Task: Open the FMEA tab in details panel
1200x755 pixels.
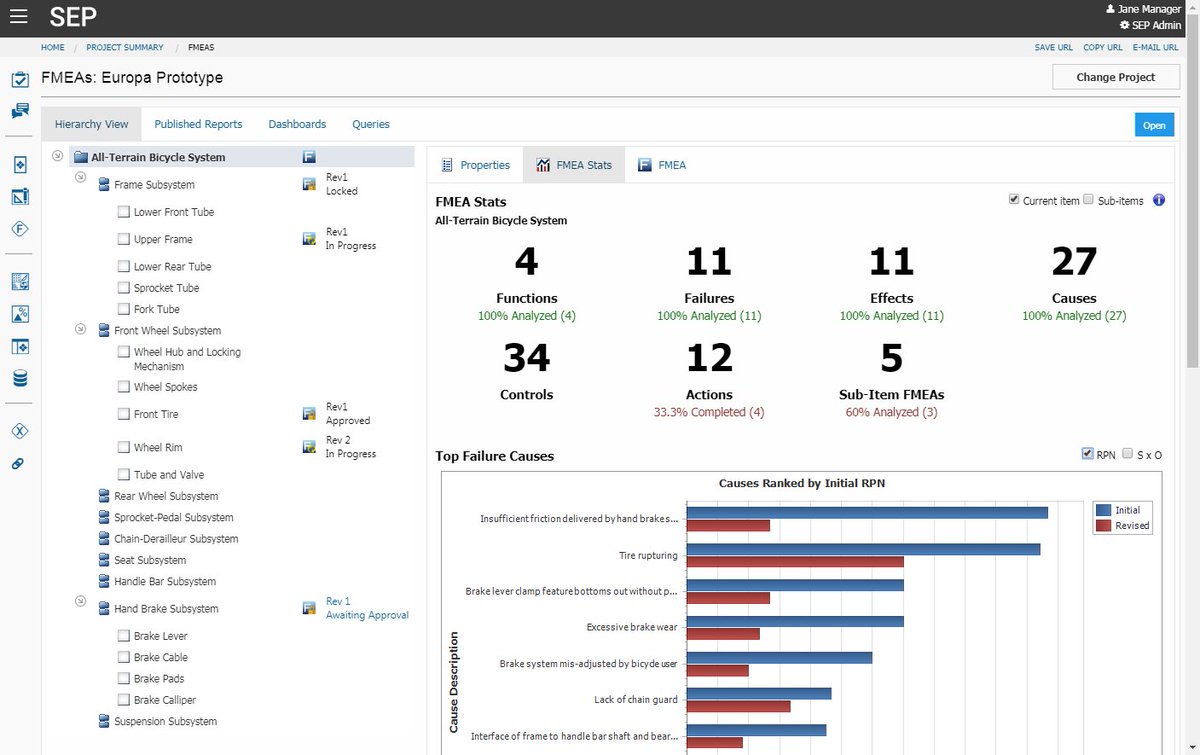Action: click(x=662, y=164)
